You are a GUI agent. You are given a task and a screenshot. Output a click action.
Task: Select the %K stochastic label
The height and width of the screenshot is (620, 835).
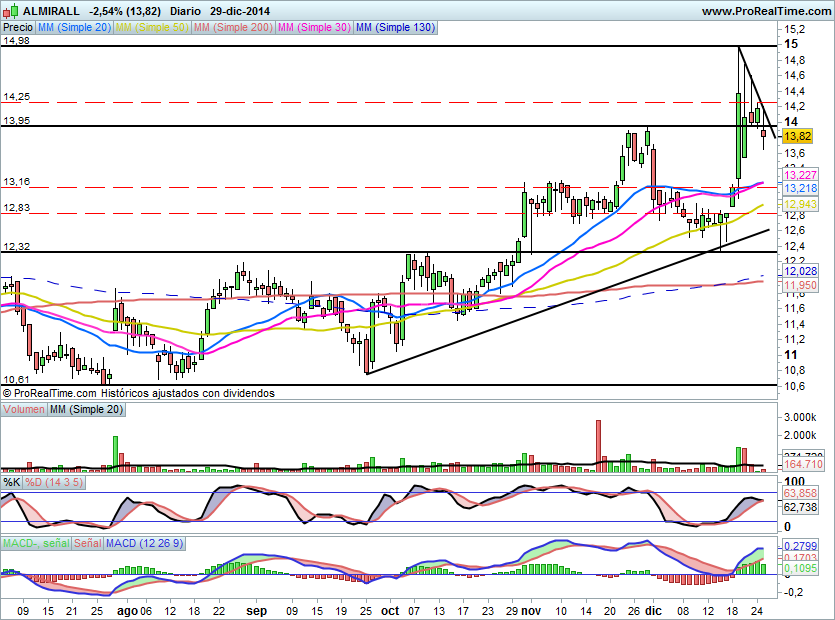tap(12, 482)
